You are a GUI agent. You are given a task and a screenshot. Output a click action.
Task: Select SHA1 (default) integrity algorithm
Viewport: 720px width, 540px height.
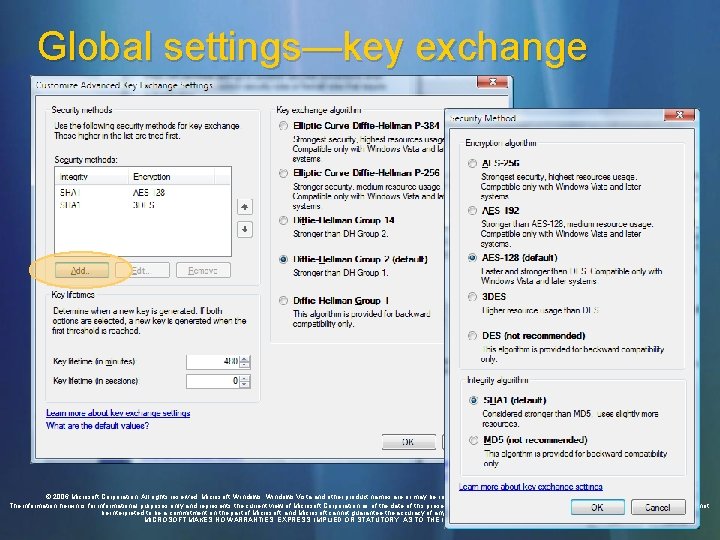click(x=473, y=400)
